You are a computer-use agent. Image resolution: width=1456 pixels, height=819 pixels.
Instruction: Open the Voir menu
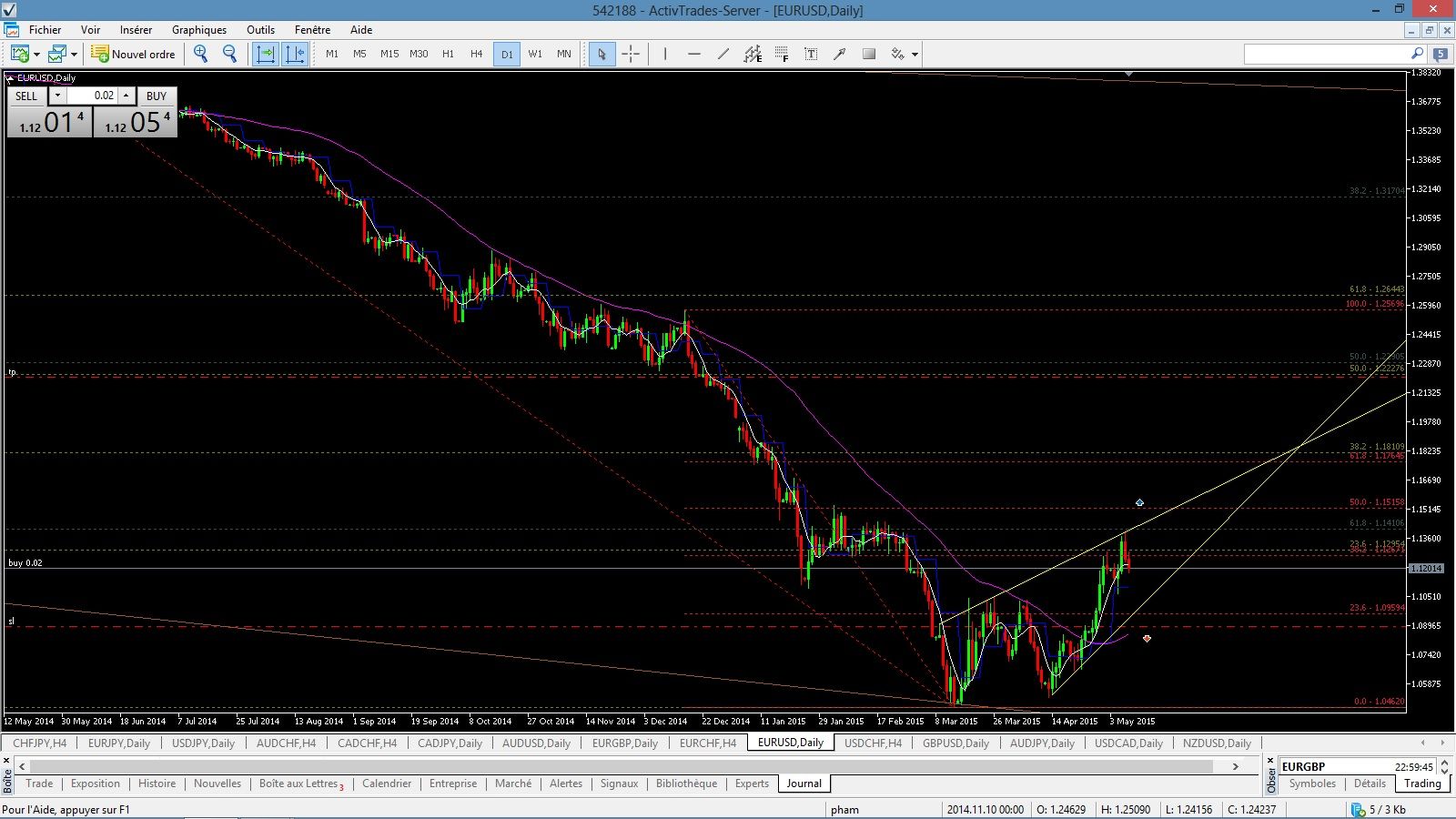pyautogui.click(x=90, y=29)
